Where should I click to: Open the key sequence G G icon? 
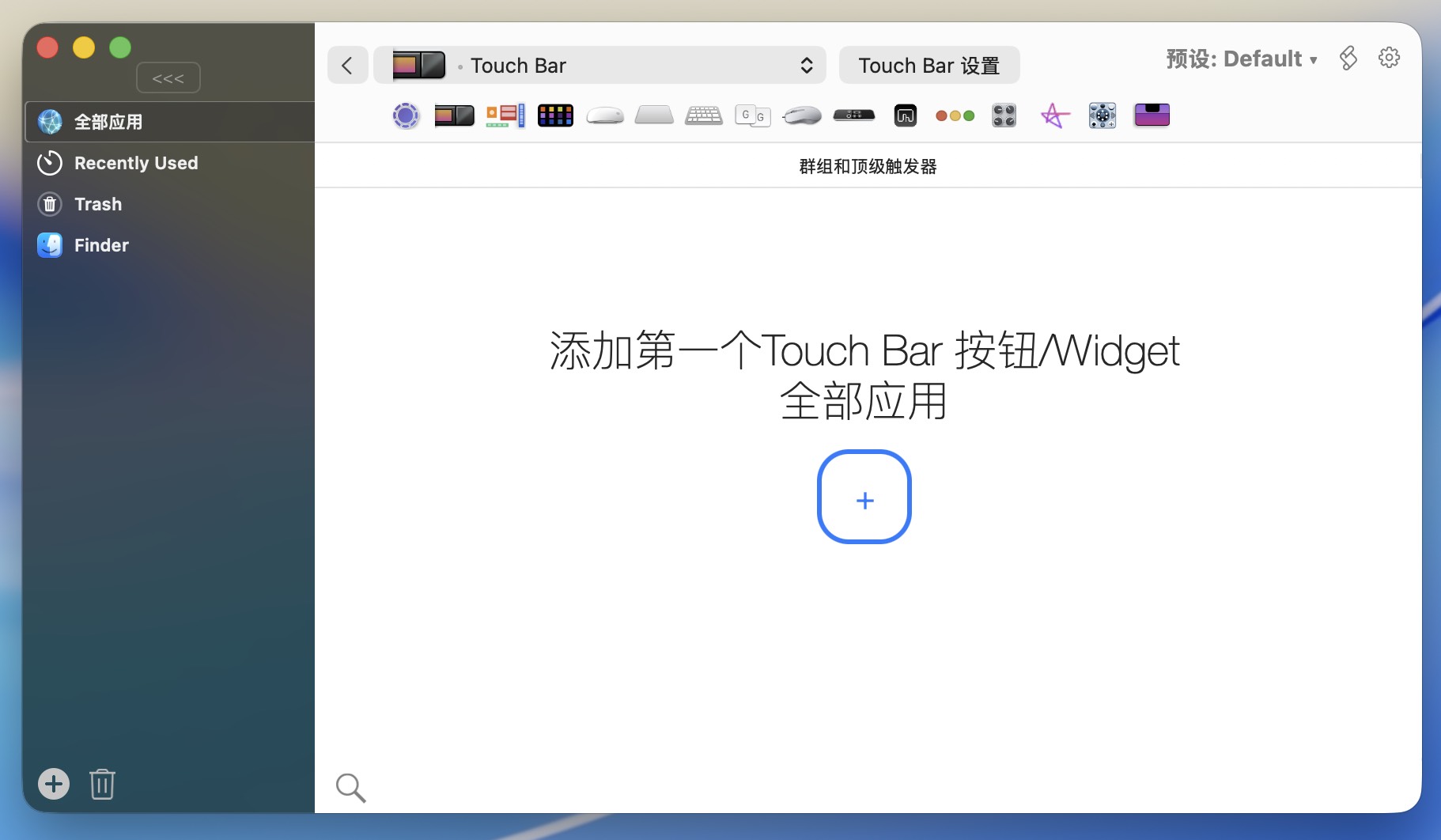tap(752, 116)
